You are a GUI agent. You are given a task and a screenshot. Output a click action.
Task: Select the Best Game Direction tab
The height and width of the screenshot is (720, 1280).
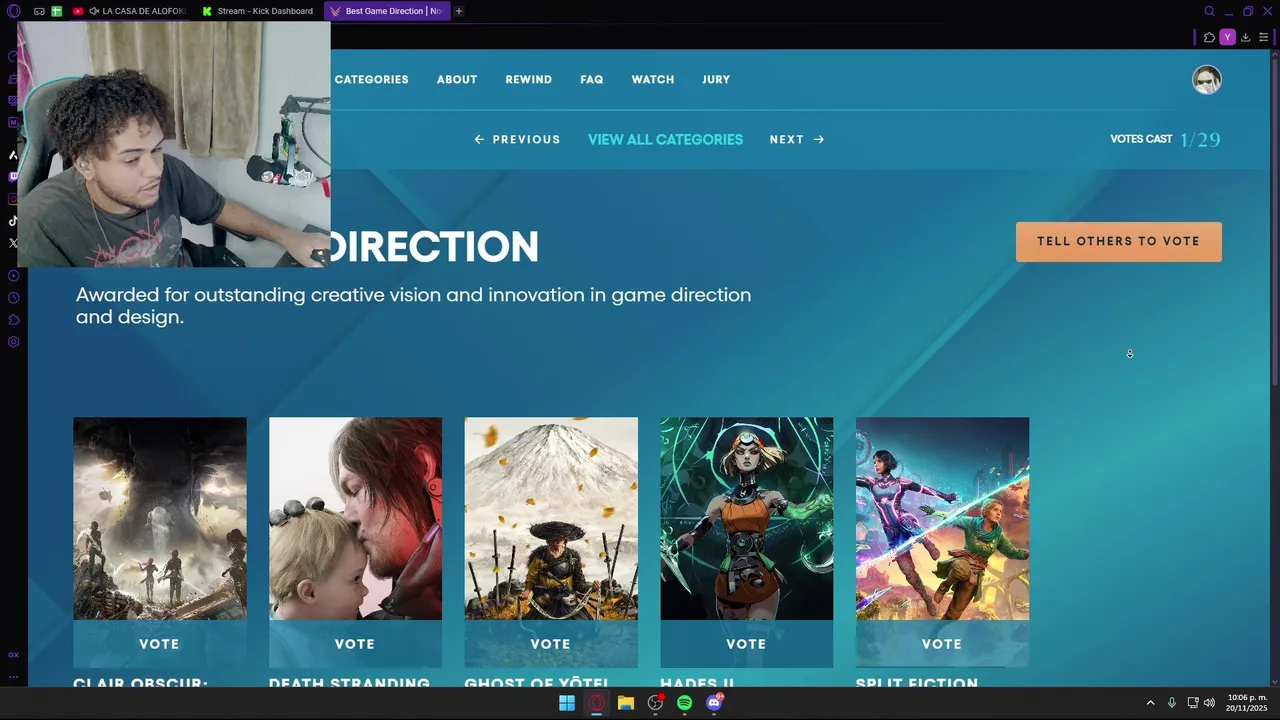387,11
